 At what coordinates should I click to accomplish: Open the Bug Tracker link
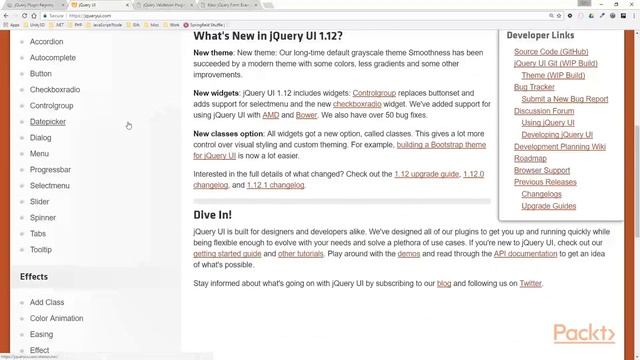coord(534,87)
